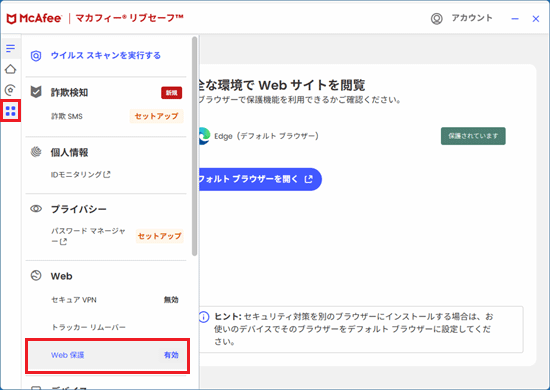Image resolution: width=550 pixels, height=390 pixels.
Task: Close the McAfee window
Action: (x=536, y=19)
